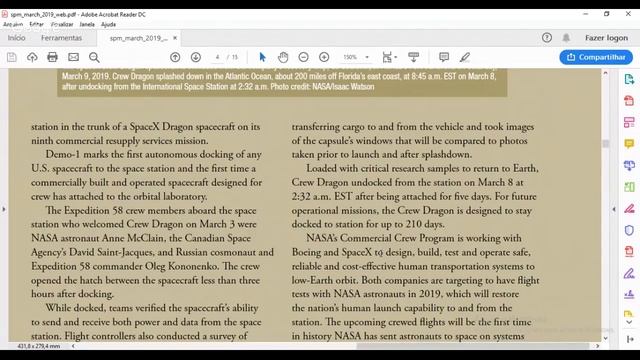Viewport: 640px width, 360px height.
Task: Go to the previous page arrow
Action: (175, 57)
